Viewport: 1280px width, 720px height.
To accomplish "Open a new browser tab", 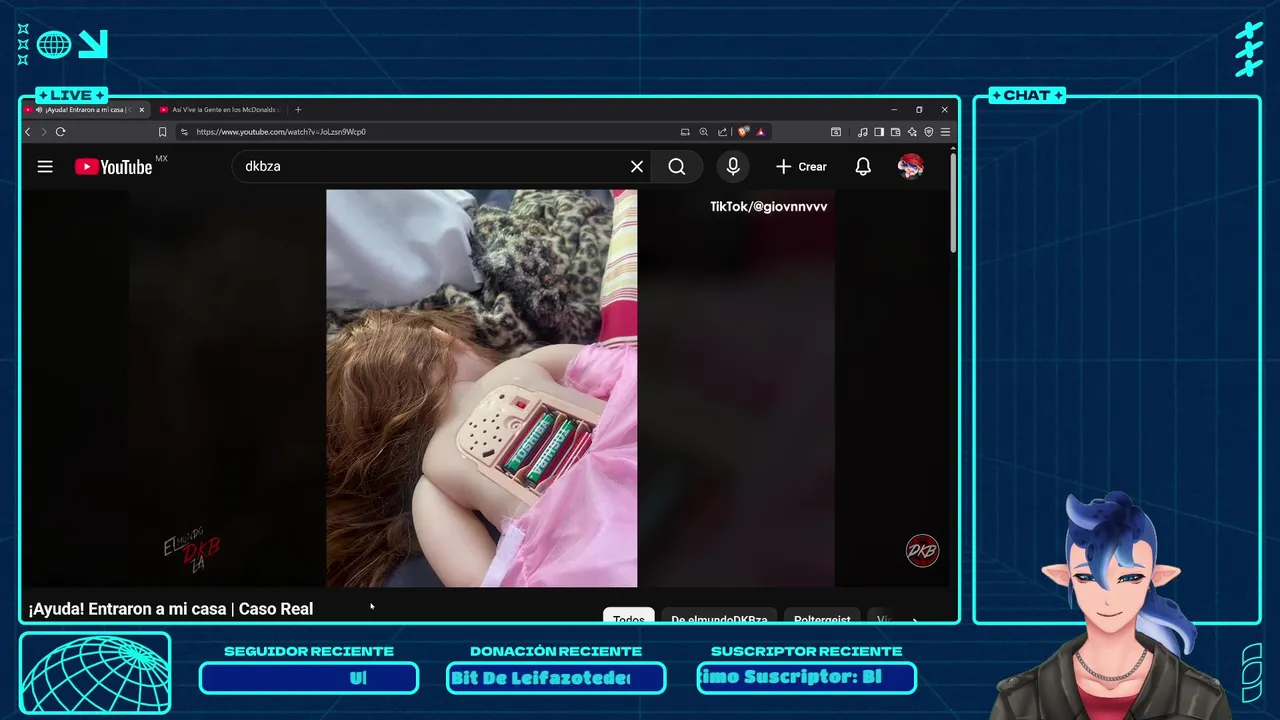I will click(x=298, y=110).
